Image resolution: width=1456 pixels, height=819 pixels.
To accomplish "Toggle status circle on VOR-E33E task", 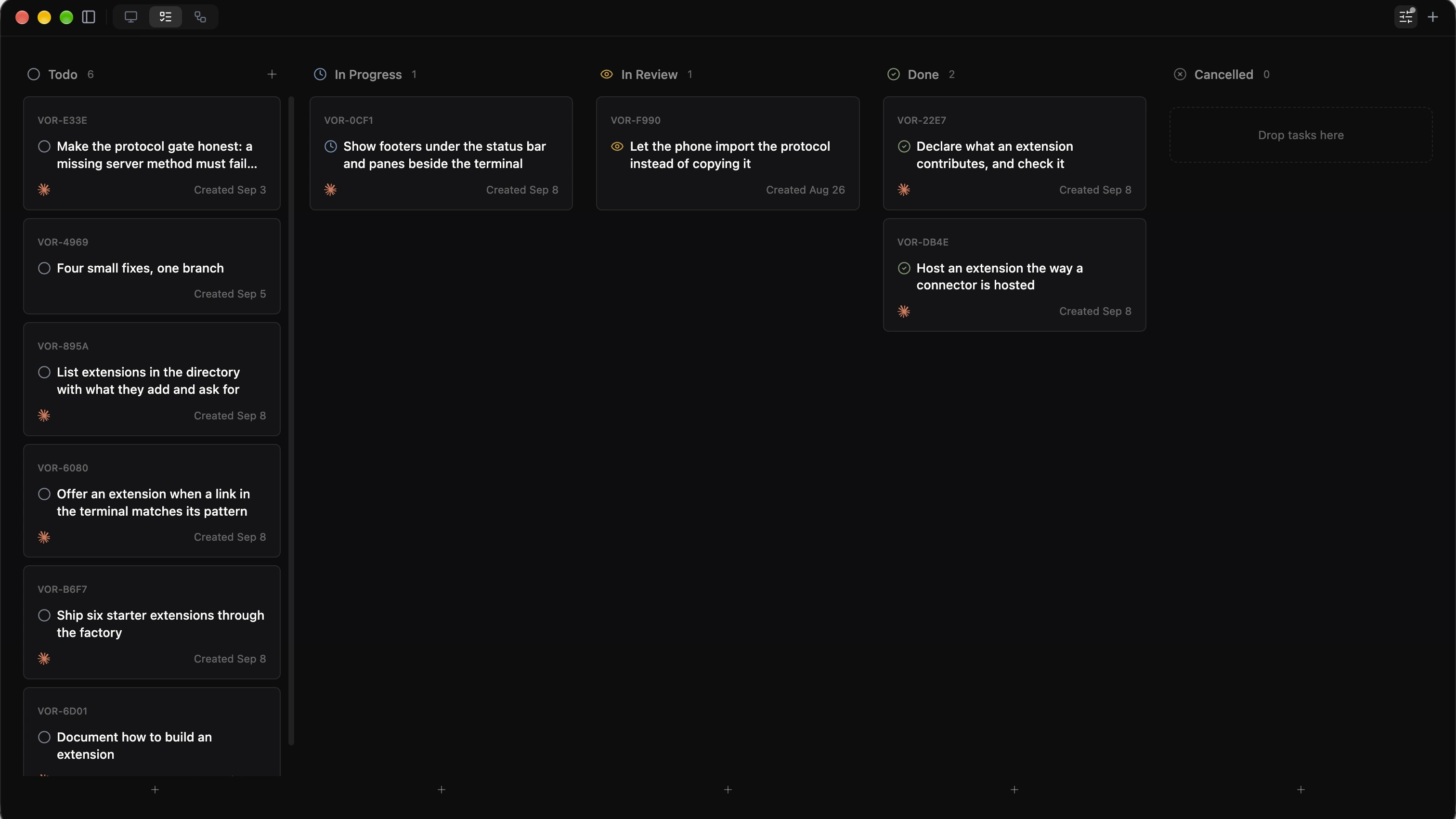I will click(44, 146).
